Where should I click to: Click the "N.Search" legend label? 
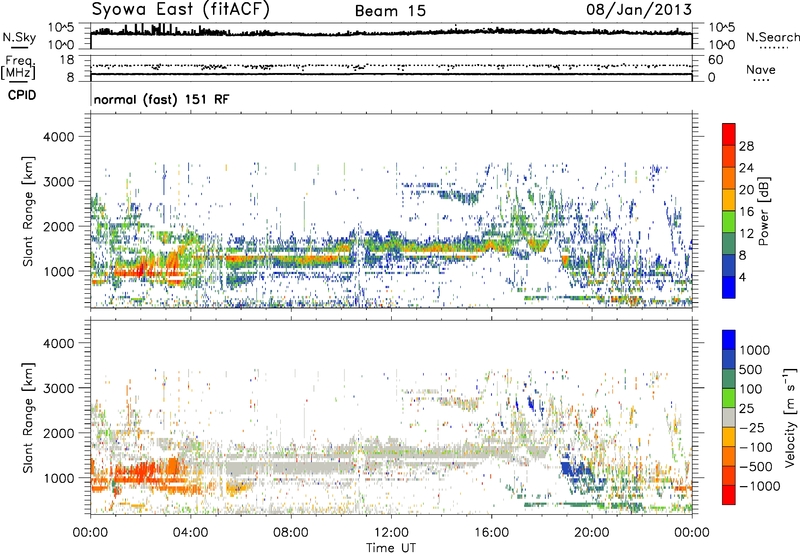772,37
